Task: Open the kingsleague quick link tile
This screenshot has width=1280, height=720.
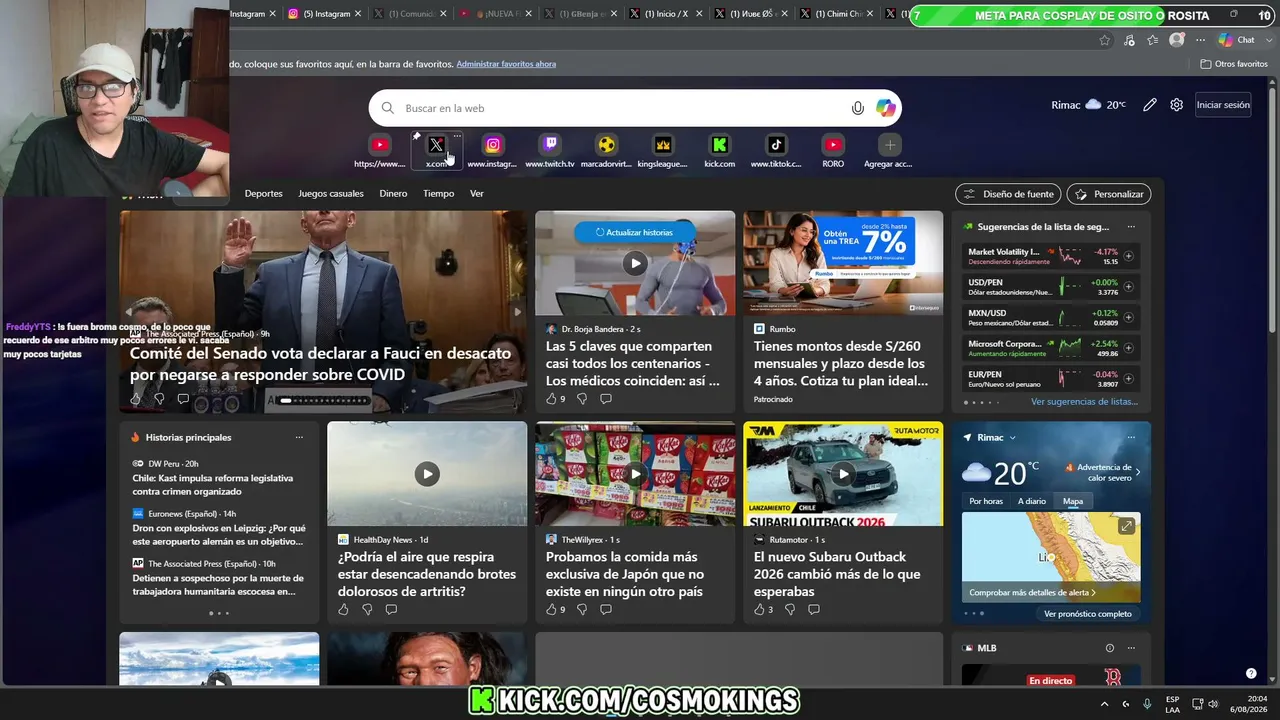Action: click(663, 150)
